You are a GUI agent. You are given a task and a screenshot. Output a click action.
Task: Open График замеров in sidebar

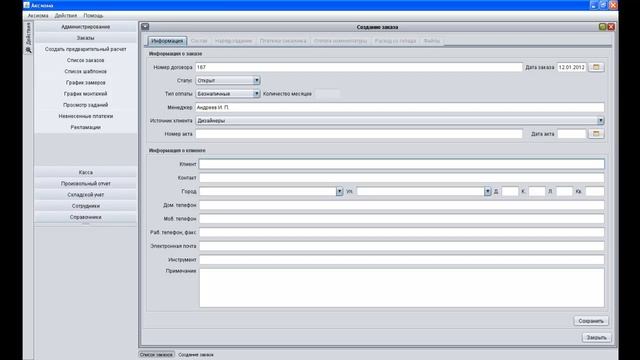coord(86,82)
